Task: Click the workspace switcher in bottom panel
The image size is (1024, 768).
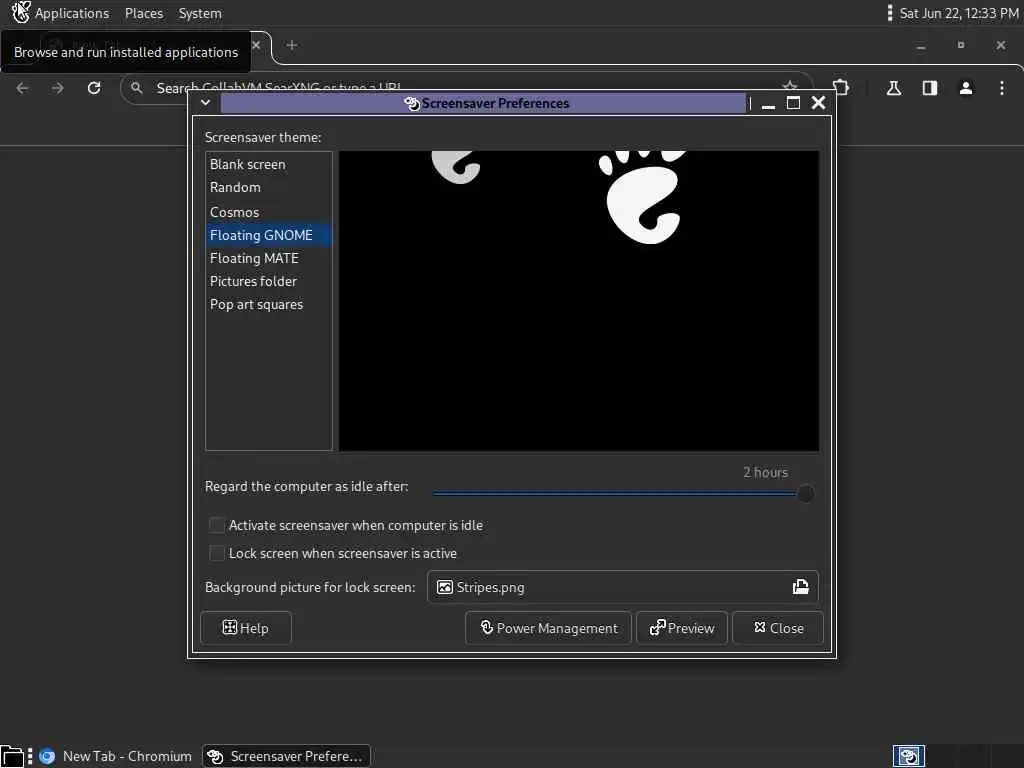Action: [x=909, y=756]
